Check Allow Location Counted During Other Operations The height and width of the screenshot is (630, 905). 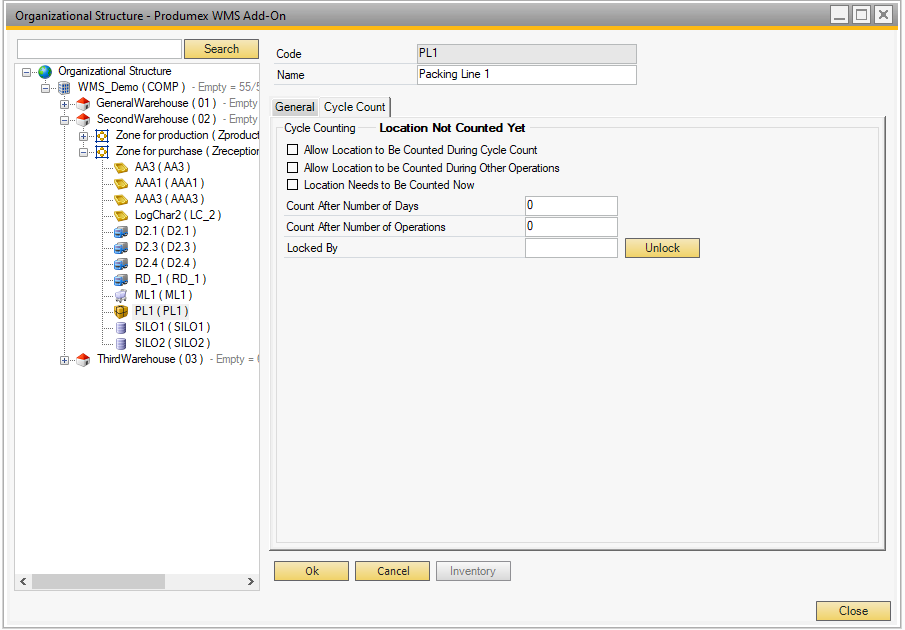(x=293, y=168)
